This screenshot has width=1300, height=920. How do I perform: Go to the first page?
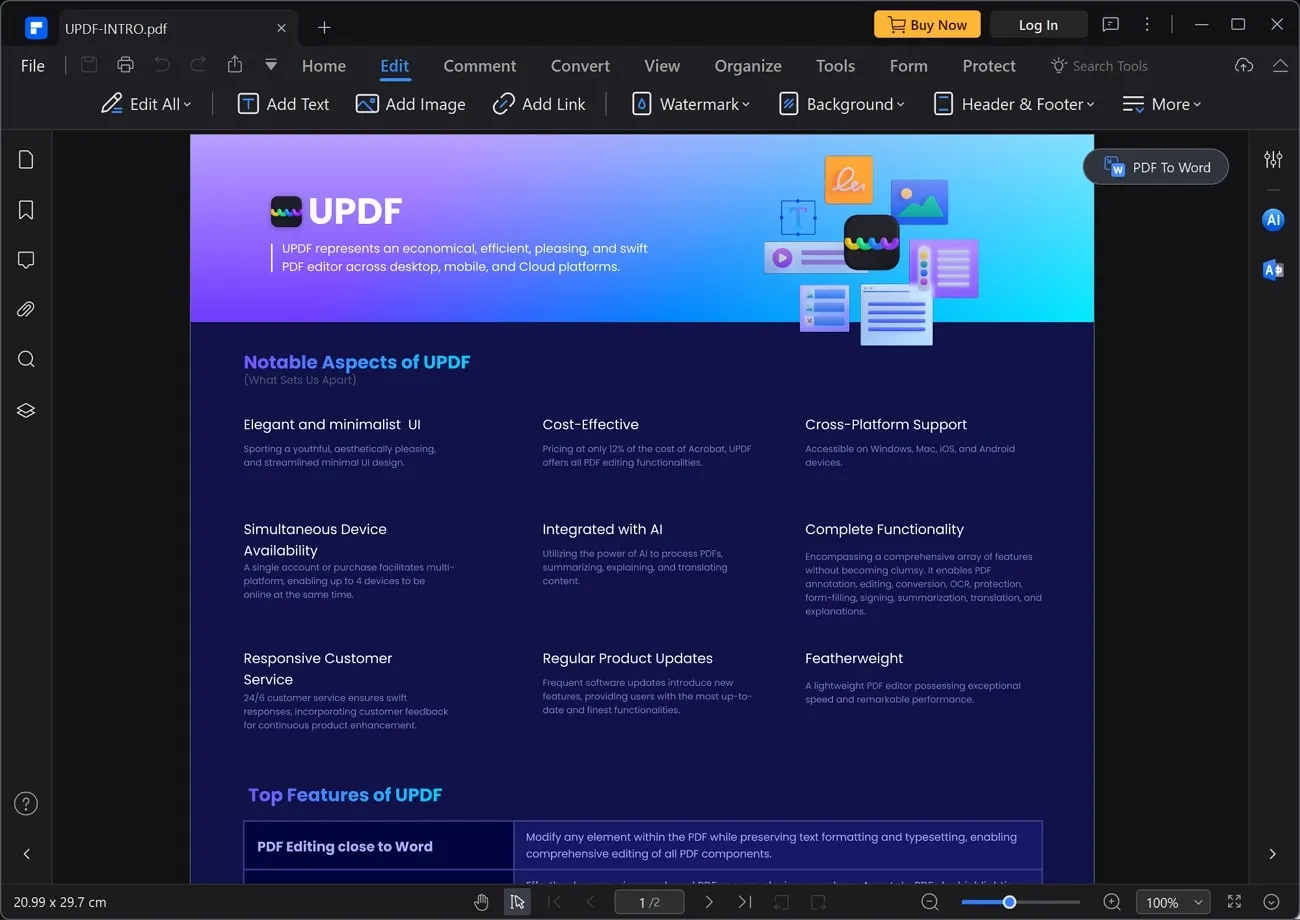(x=554, y=902)
